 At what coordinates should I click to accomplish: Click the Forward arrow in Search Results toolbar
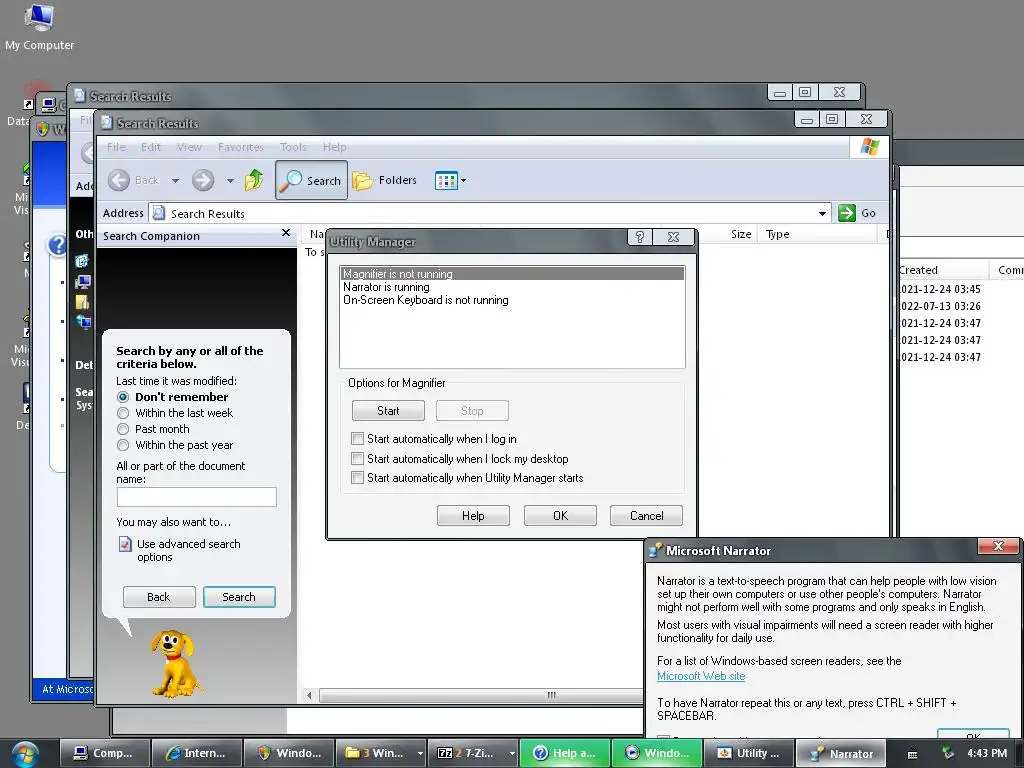pyautogui.click(x=203, y=180)
